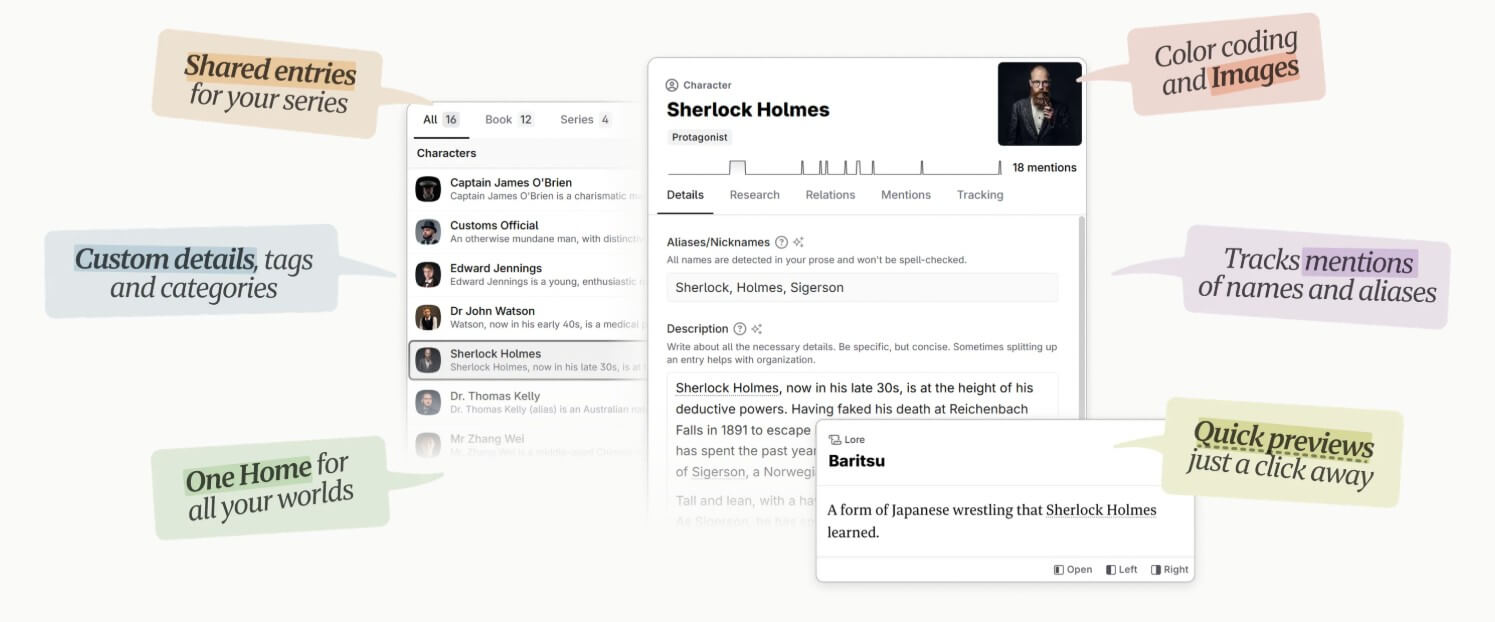This screenshot has height=622, width=1495.
Task: Click the Protagonist tag
Action: pos(700,137)
